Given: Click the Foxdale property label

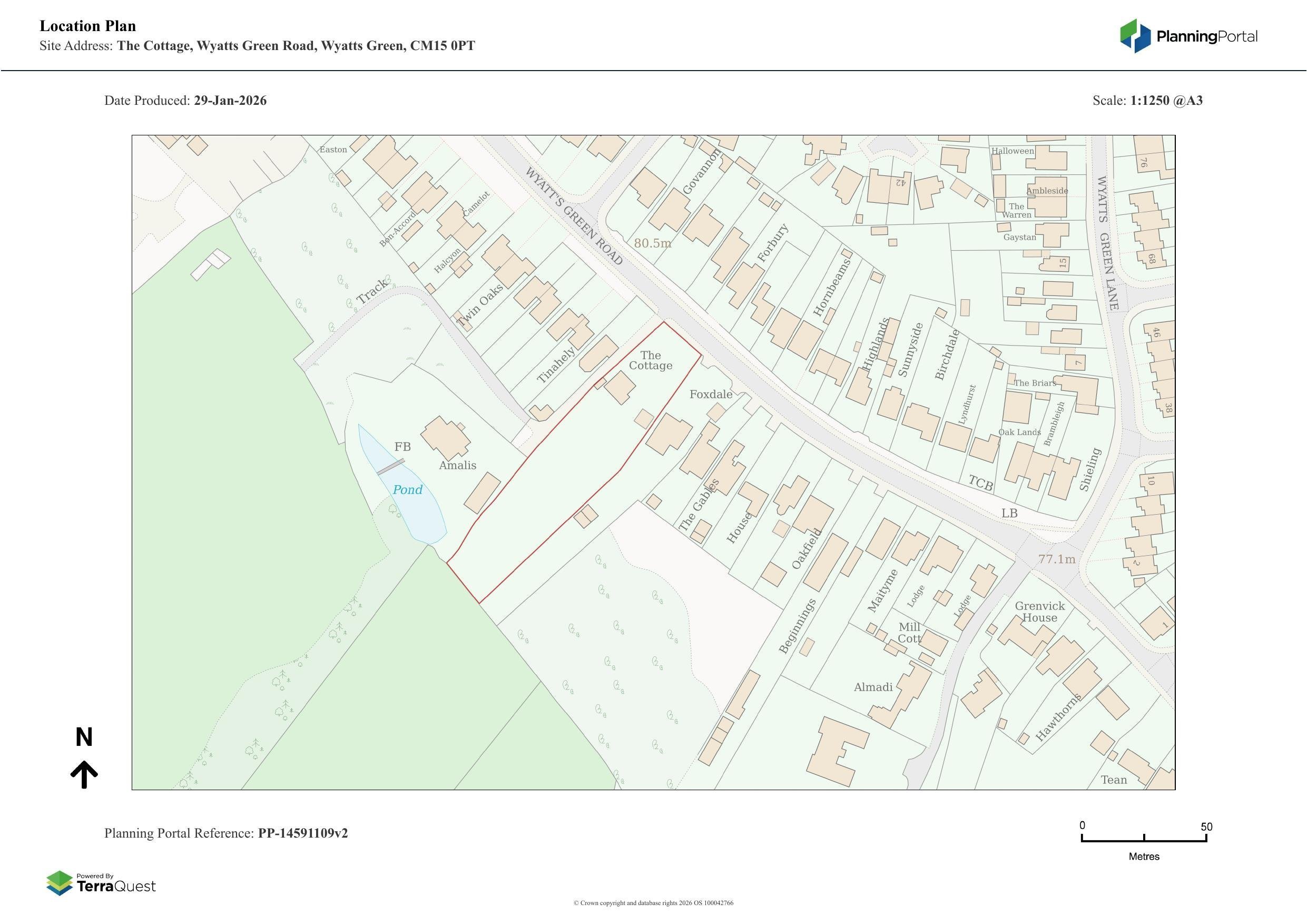Looking at the screenshot, I should (x=711, y=394).
